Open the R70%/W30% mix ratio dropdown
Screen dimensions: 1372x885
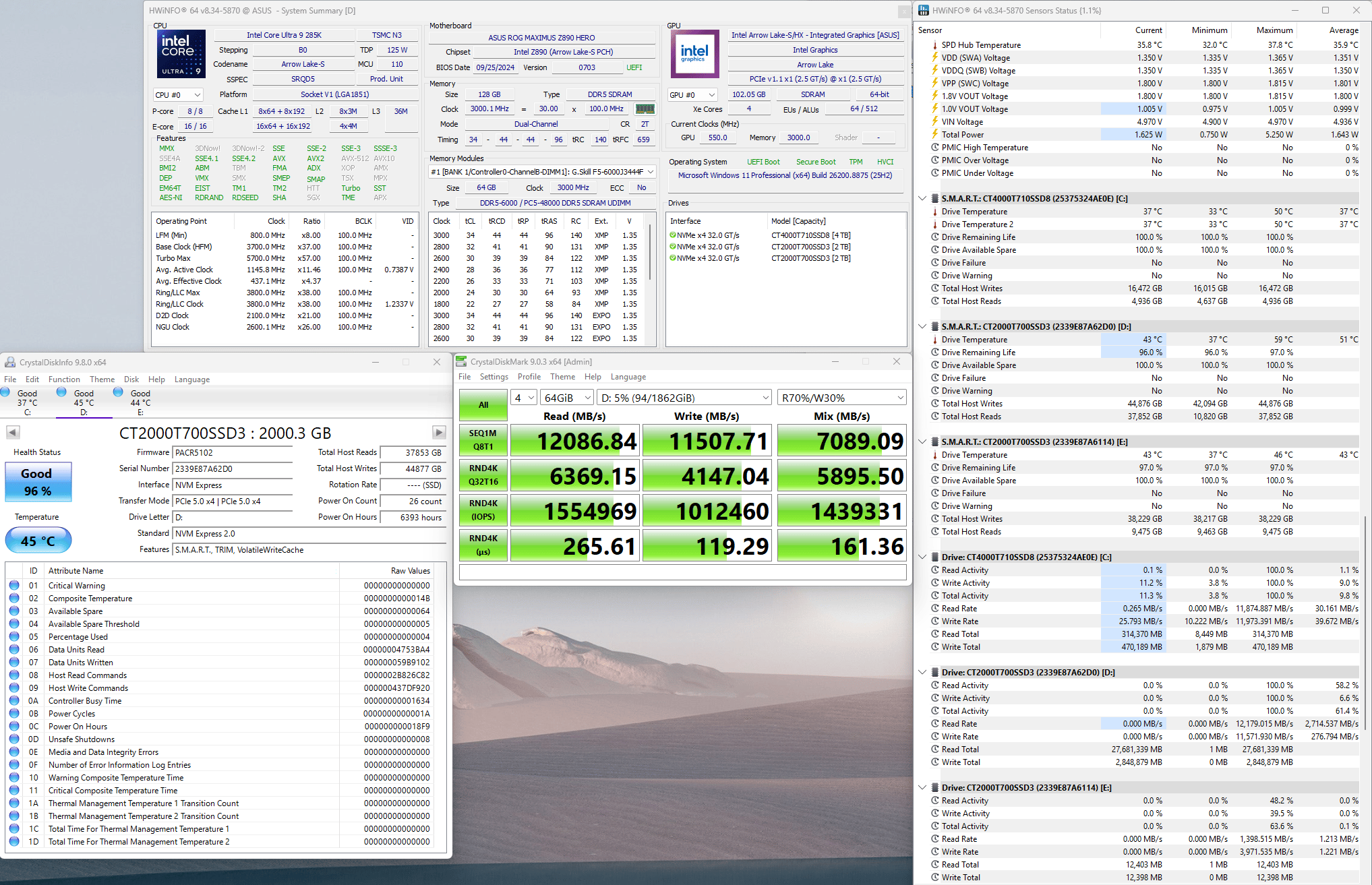click(842, 398)
